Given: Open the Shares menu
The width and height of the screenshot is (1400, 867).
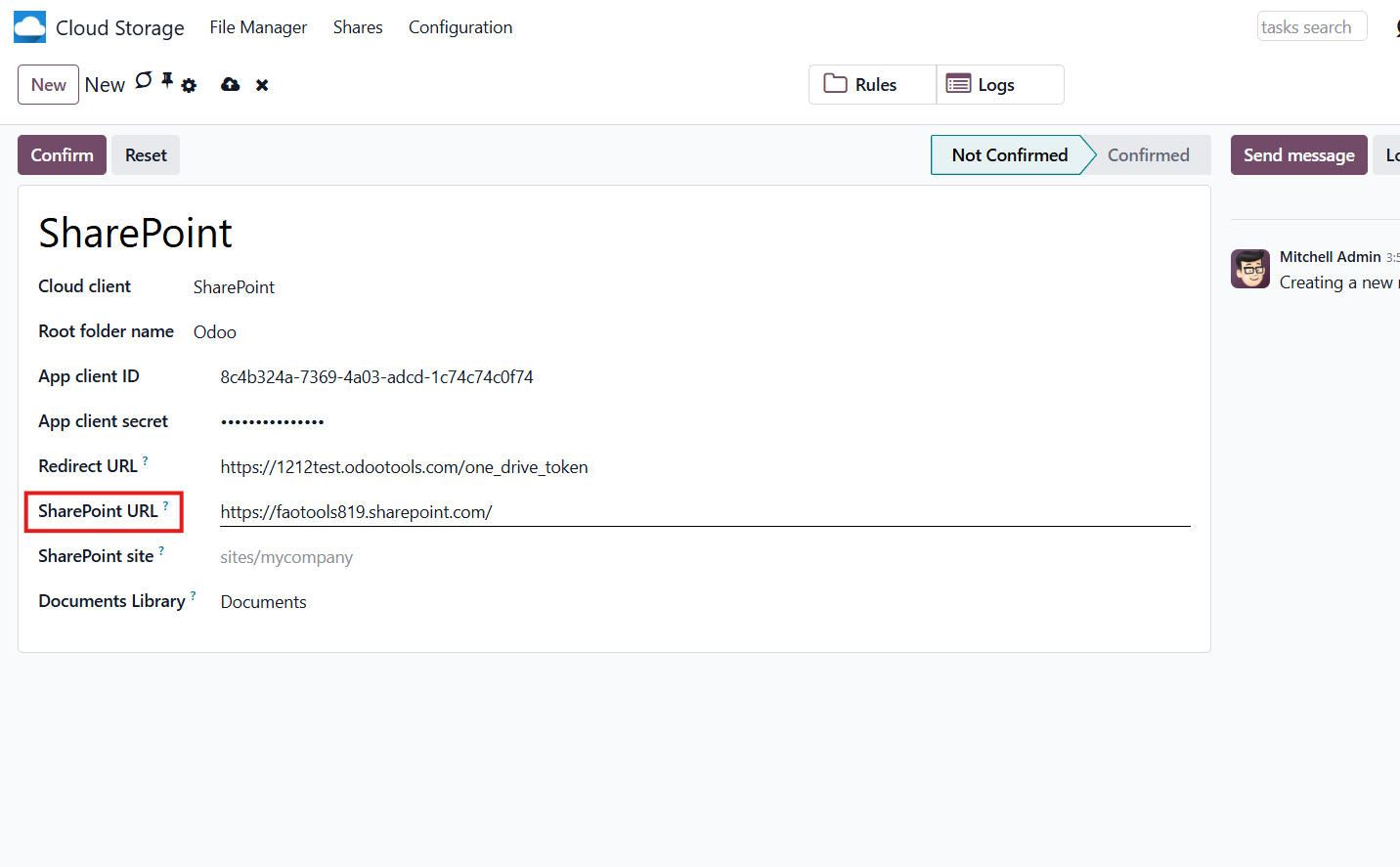Looking at the screenshot, I should 358,27.
